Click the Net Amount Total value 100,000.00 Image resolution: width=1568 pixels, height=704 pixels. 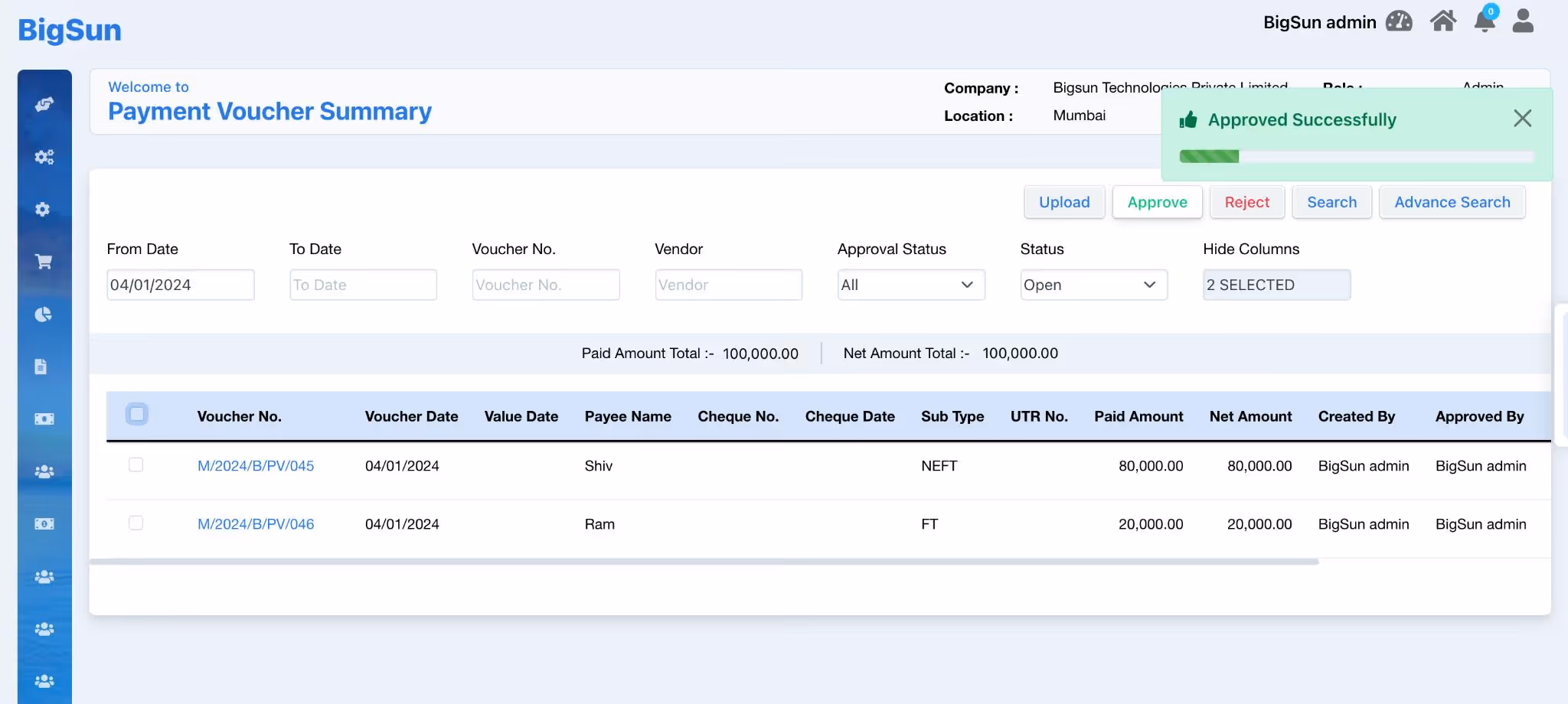1020,354
